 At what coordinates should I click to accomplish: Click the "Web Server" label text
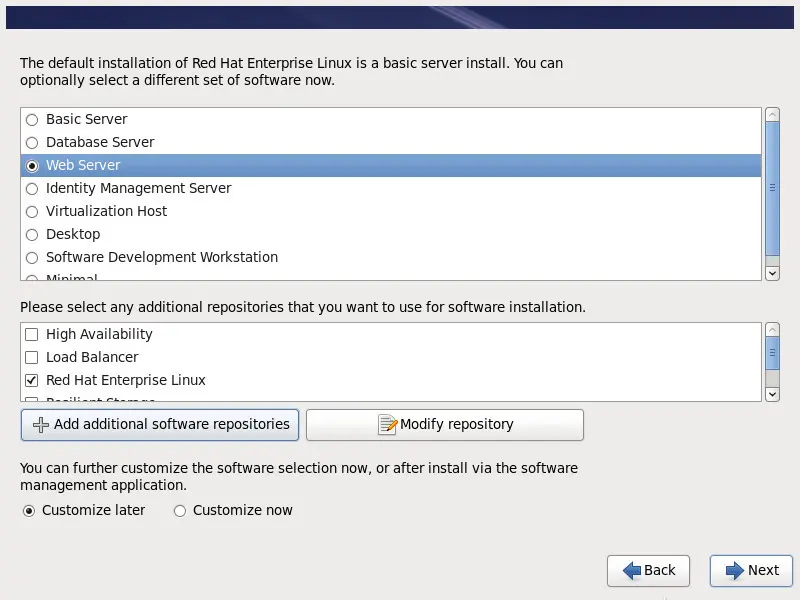pos(83,165)
